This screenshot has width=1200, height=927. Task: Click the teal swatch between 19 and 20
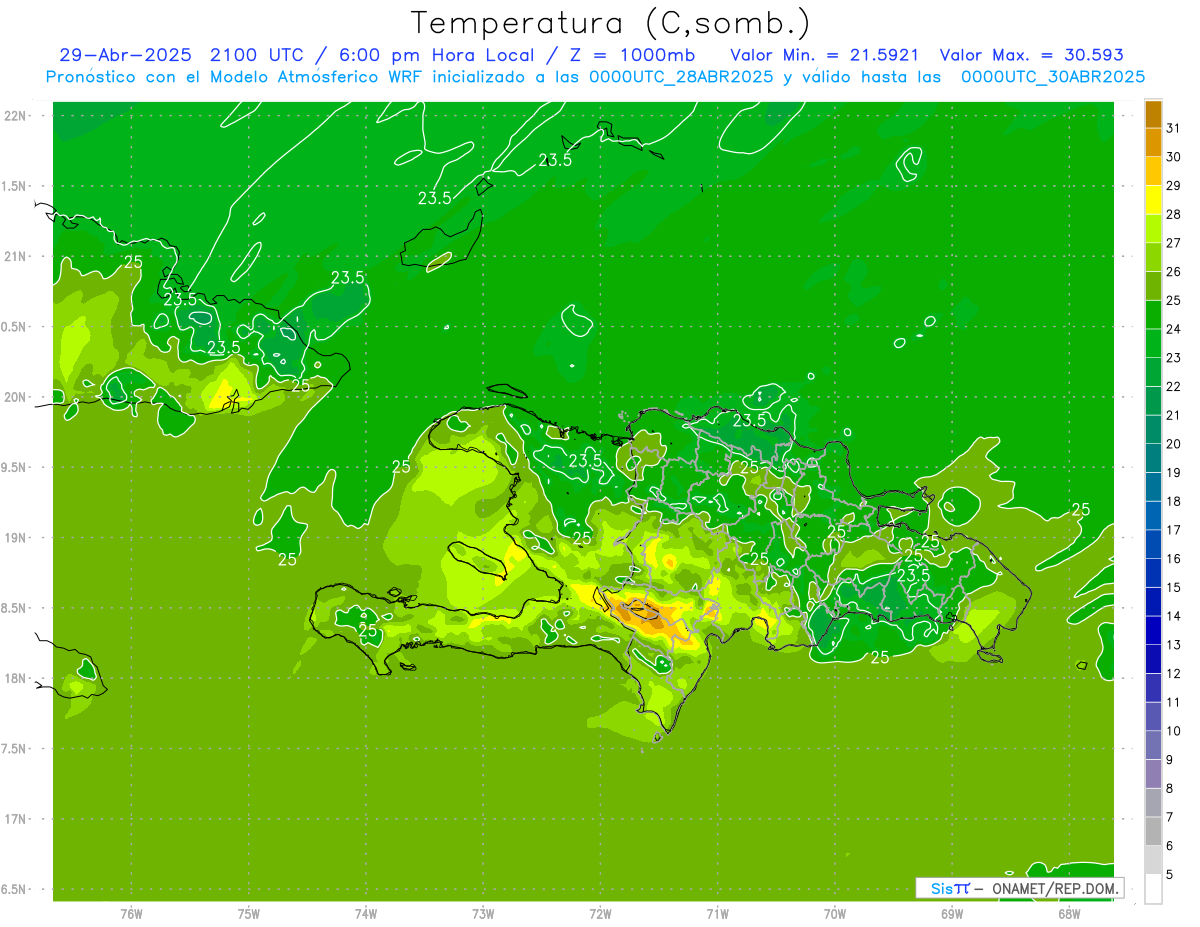click(x=1154, y=459)
